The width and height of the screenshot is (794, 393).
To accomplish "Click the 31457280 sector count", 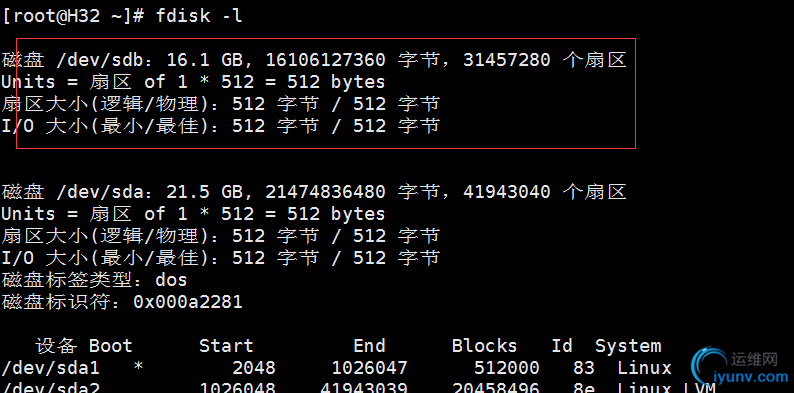I will (x=506, y=61).
